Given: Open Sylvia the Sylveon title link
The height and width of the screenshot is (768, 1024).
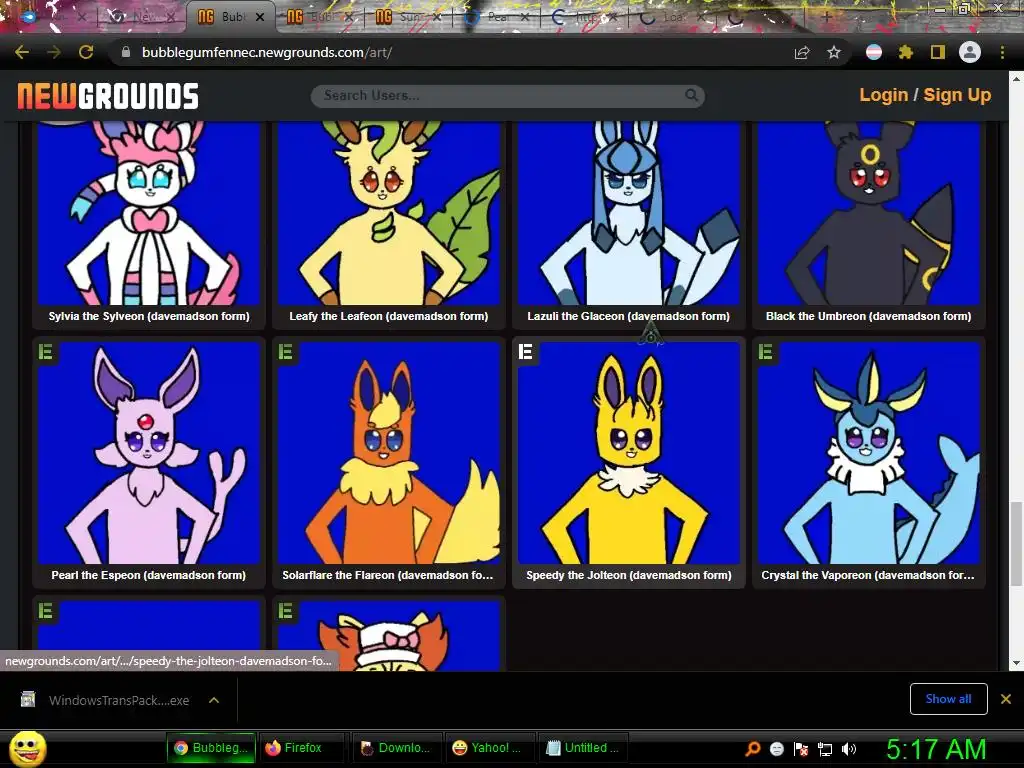Looking at the screenshot, I should point(149,316).
